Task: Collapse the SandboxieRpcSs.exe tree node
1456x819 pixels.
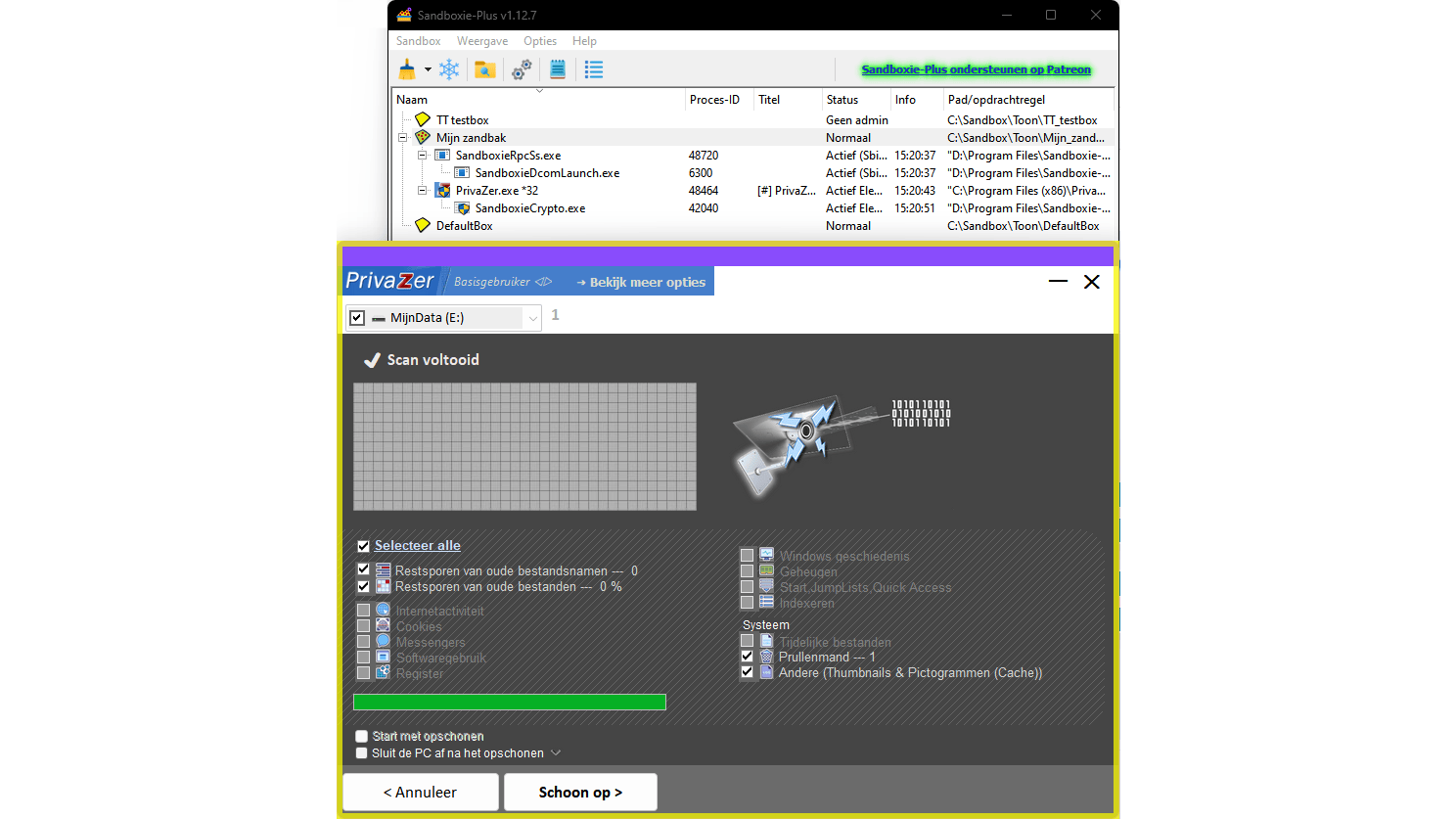Action: pos(422,156)
